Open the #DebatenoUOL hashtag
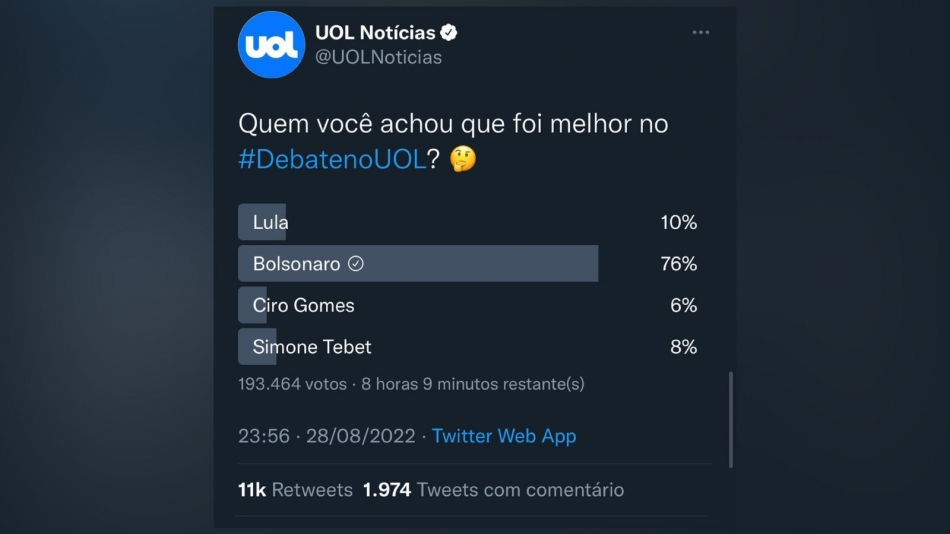950x534 pixels. tap(332, 160)
